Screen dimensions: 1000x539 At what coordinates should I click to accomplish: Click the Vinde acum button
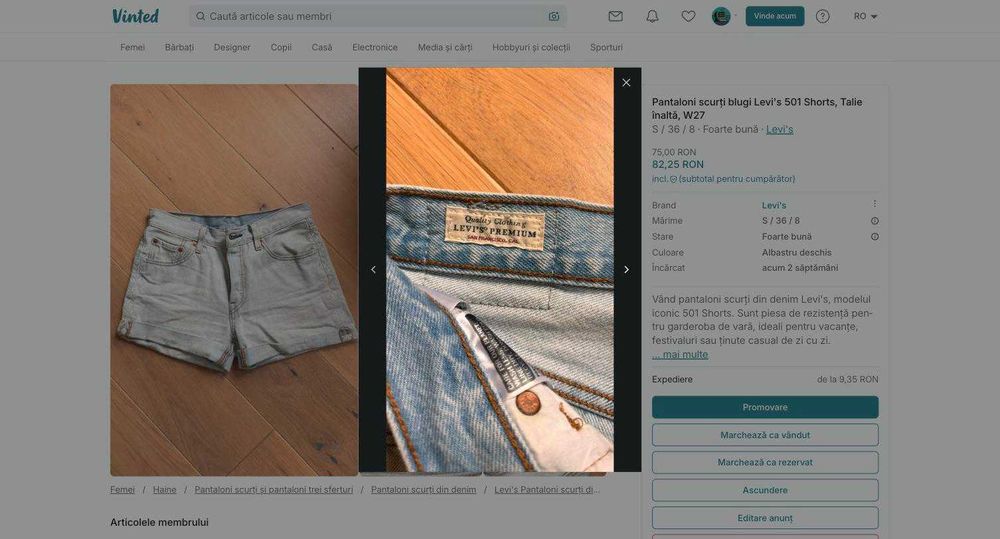(x=775, y=17)
